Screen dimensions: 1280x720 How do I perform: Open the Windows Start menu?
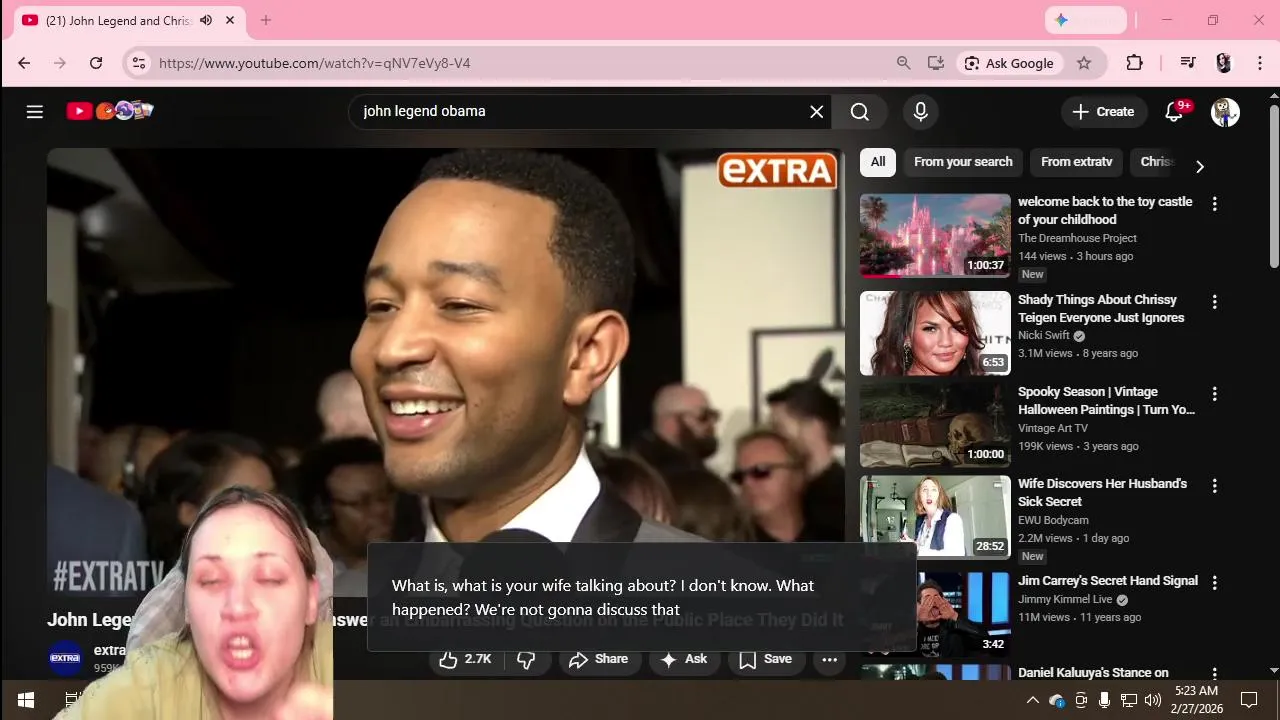point(25,700)
